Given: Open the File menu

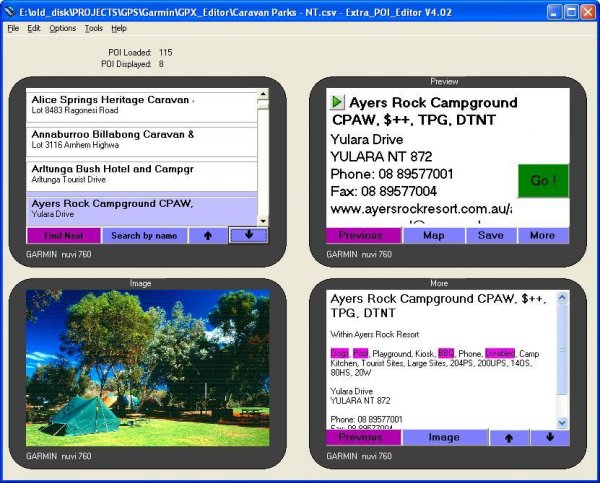Looking at the screenshot, I should (x=13, y=28).
